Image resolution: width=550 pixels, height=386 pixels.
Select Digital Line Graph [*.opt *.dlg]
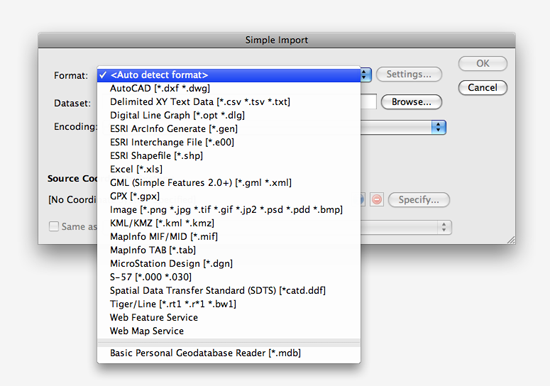229,115
